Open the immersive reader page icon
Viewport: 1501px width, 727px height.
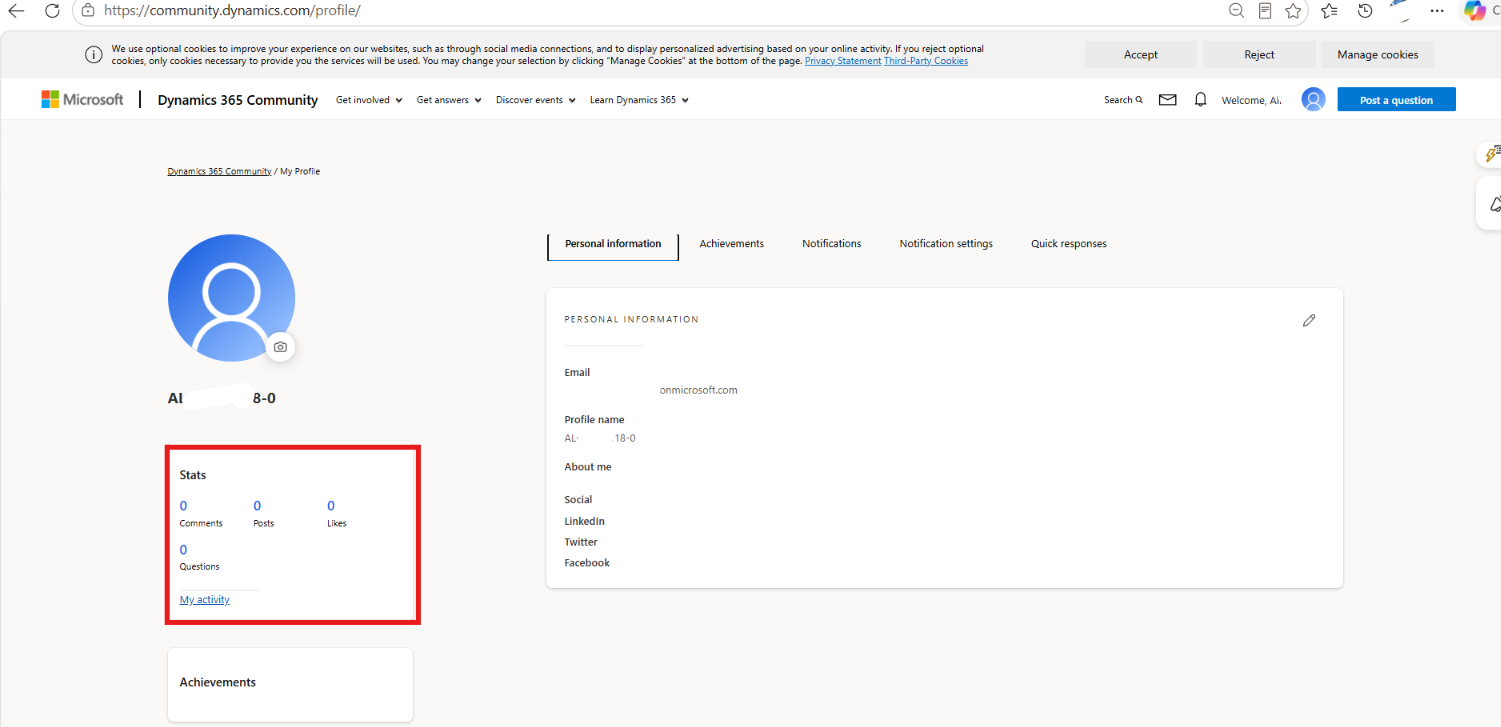[1265, 10]
